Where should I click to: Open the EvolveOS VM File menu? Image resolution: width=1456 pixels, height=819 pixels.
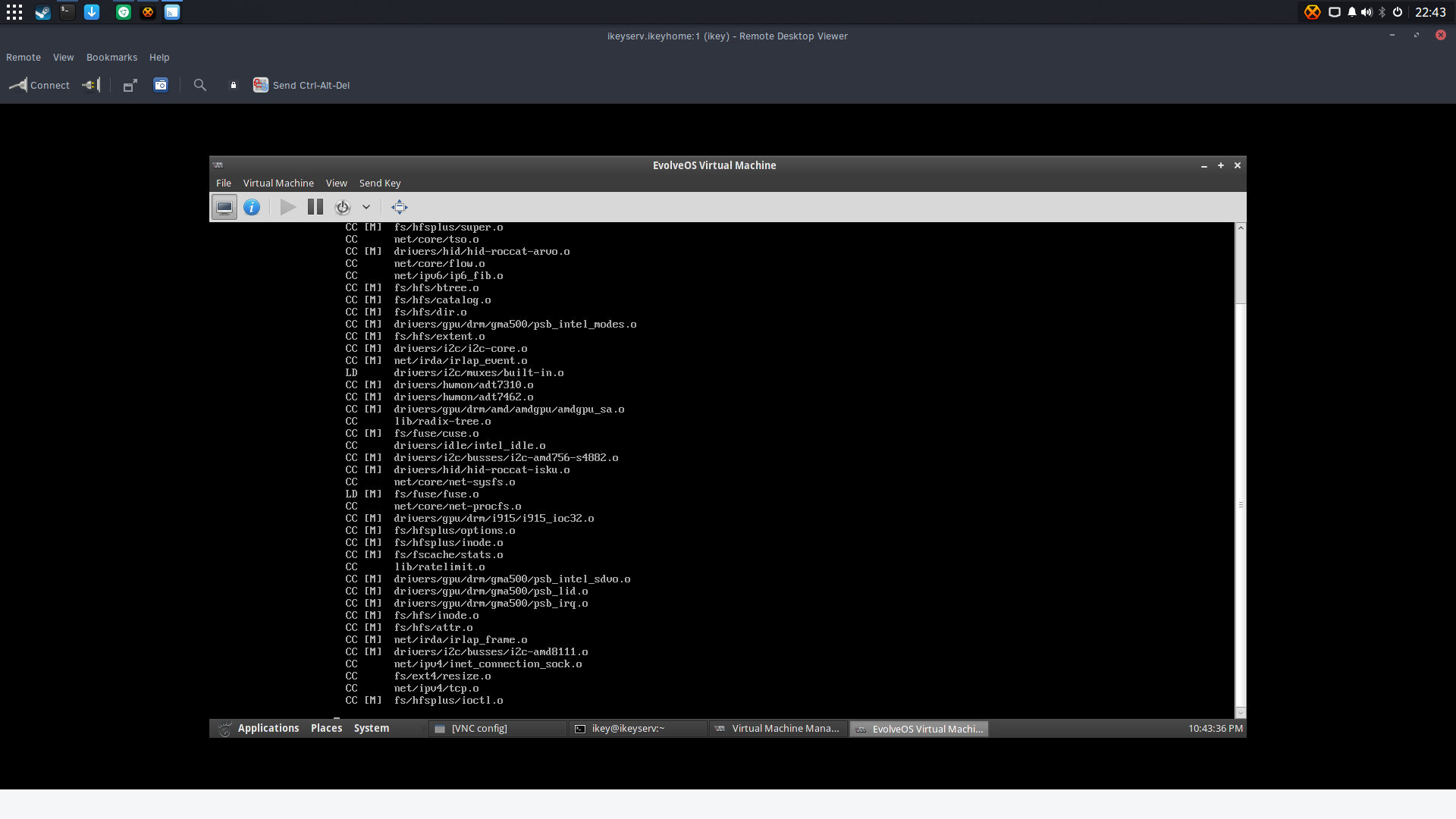224,184
